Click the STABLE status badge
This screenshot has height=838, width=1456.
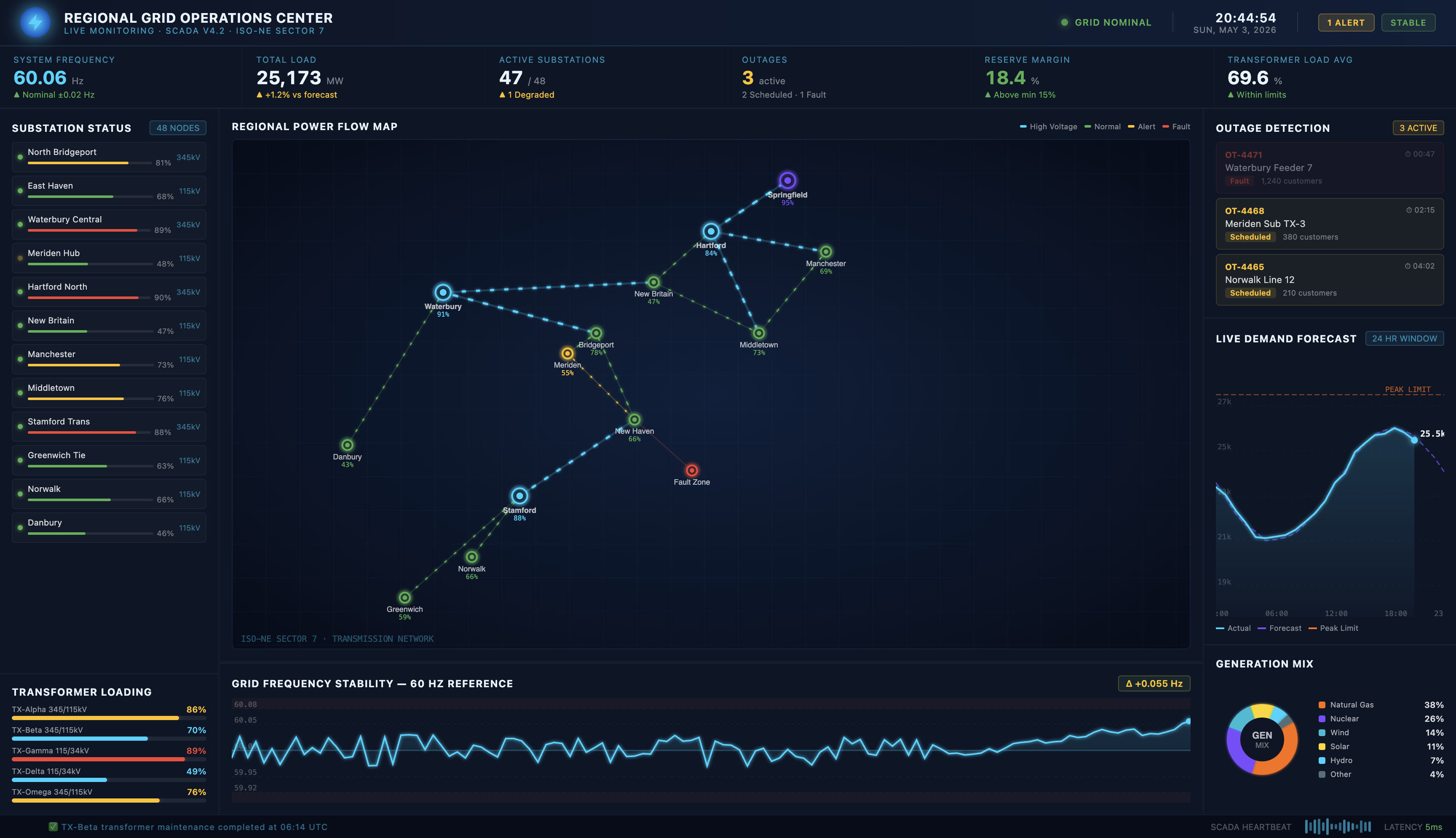tap(1408, 22)
